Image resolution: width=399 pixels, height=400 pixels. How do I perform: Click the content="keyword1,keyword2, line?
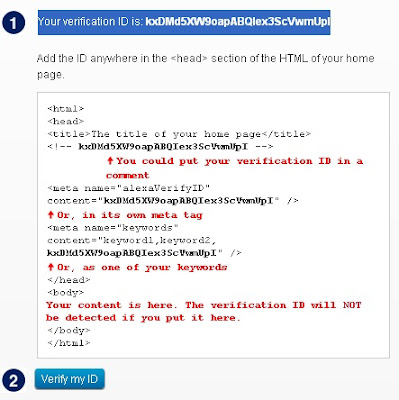point(132,241)
